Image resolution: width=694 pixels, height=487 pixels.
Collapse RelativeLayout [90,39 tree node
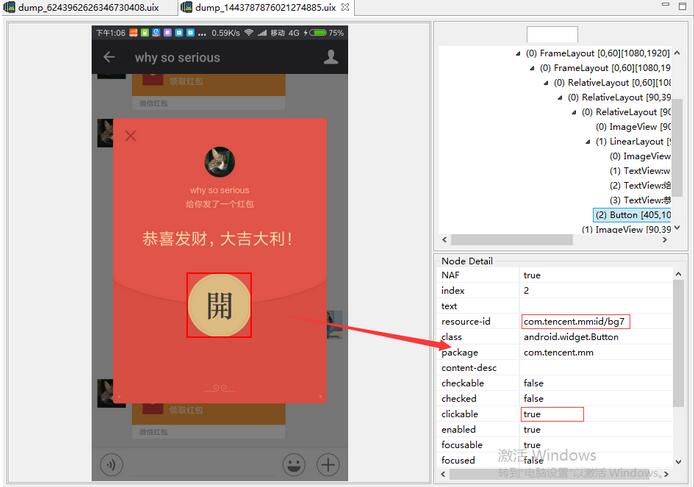(x=560, y=98)
